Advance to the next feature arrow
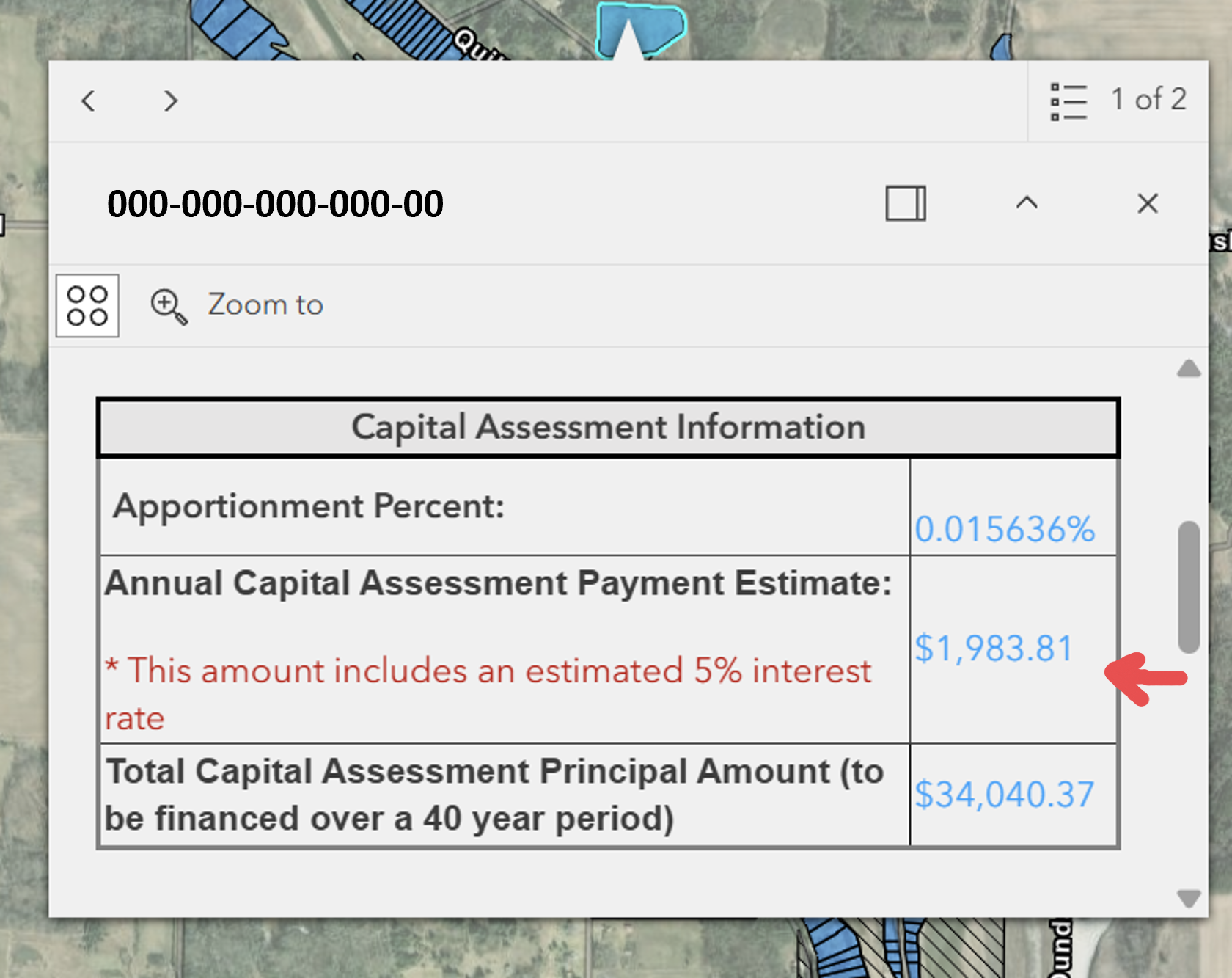1232x978 pixels. pyautogui.click(x=170, y=101)
